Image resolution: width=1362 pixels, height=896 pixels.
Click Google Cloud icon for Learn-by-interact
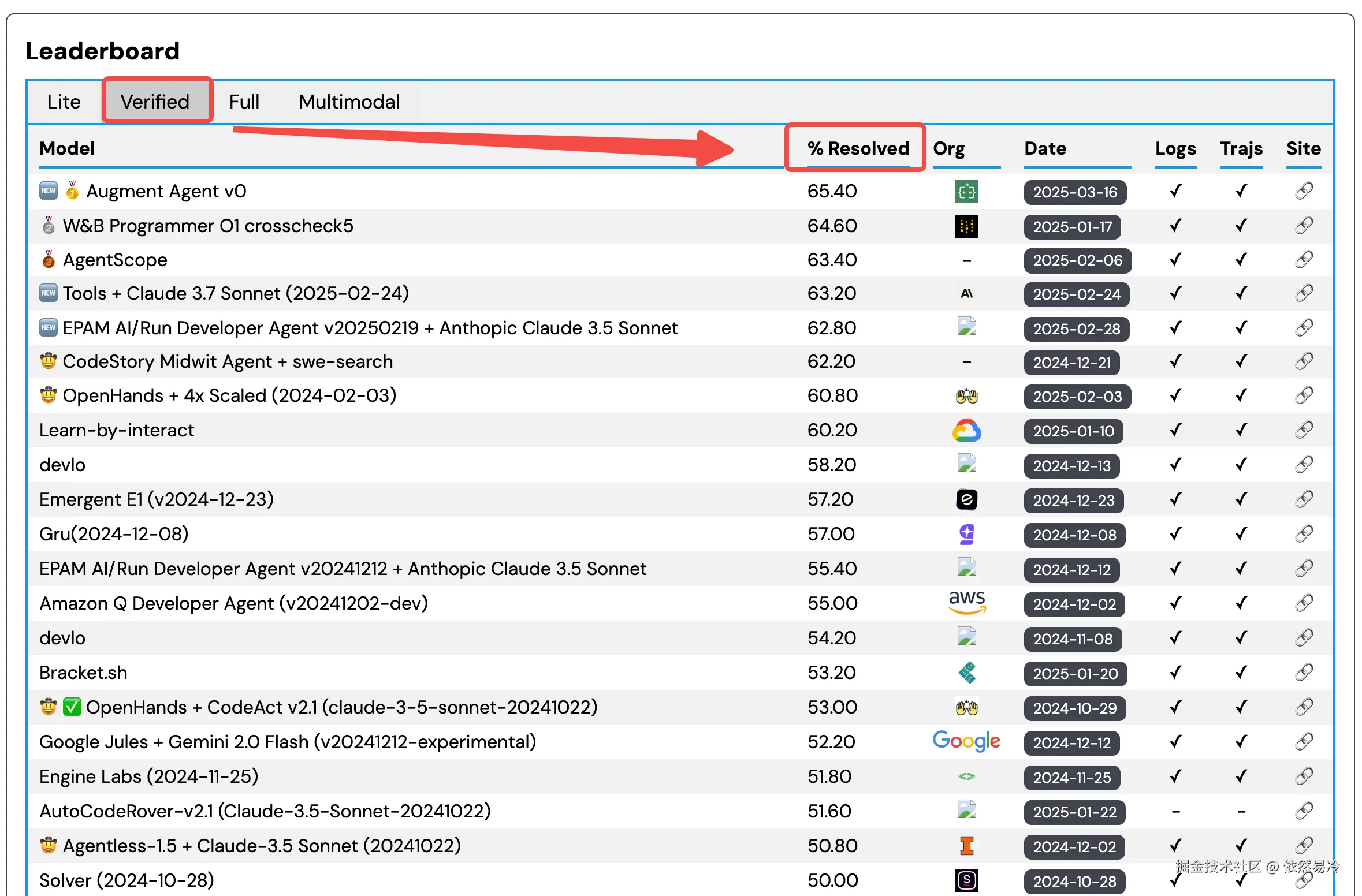[x=966, y=430]
